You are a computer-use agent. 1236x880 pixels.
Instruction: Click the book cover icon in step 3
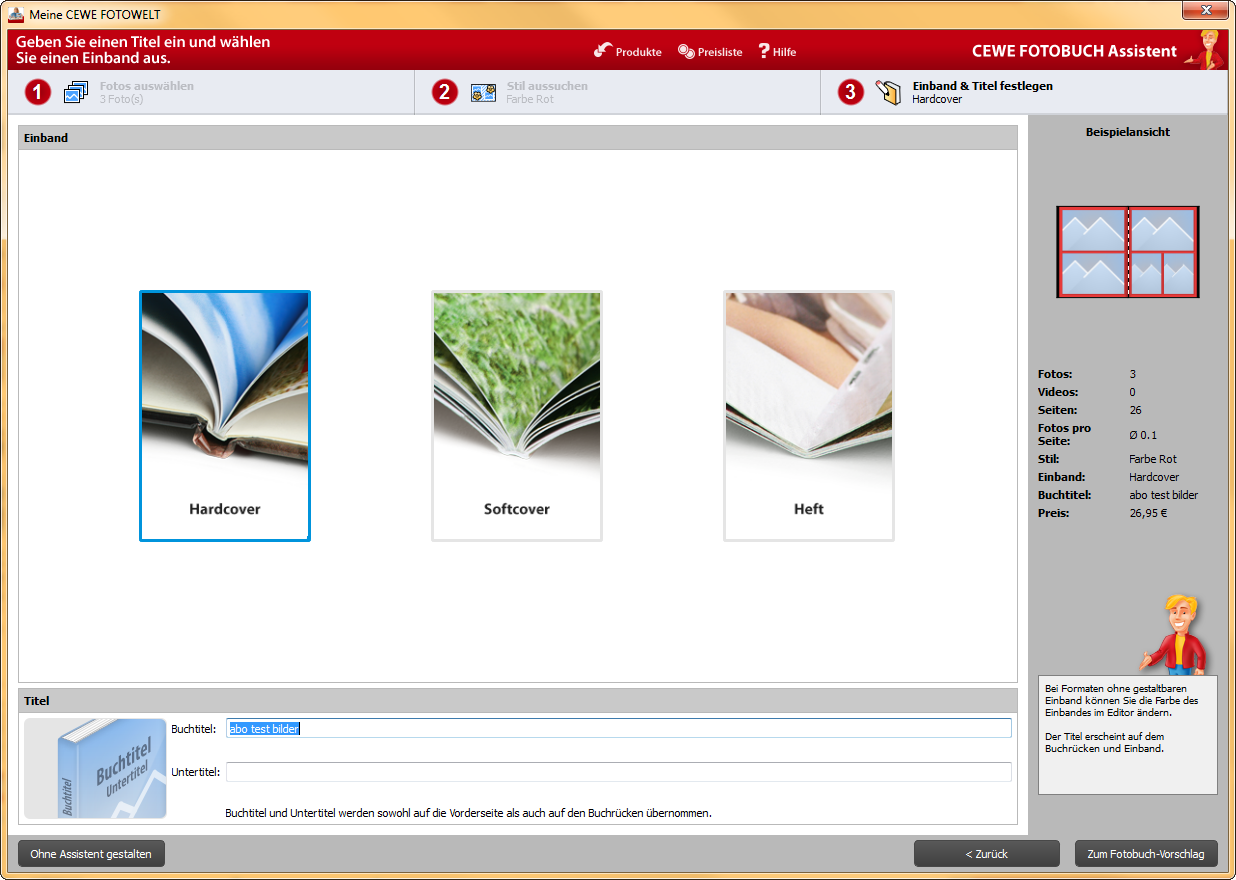888,92
